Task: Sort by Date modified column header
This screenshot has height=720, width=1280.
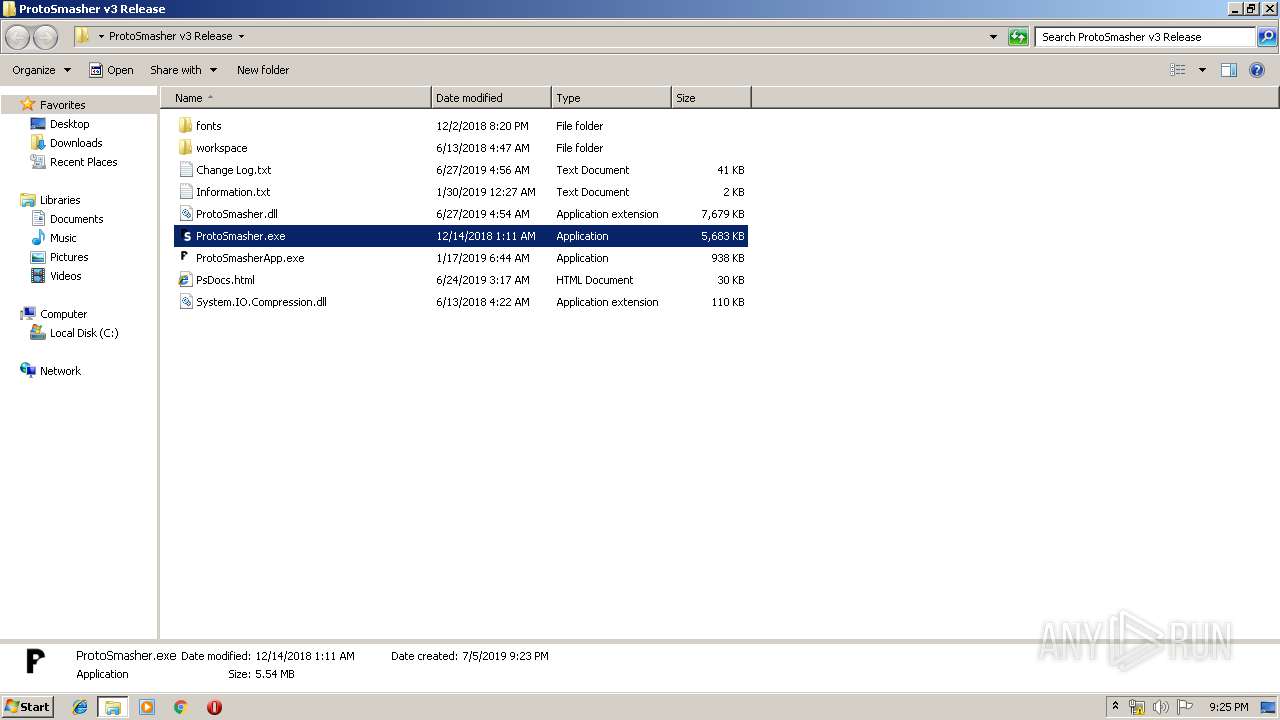Action: pos(491,98)
